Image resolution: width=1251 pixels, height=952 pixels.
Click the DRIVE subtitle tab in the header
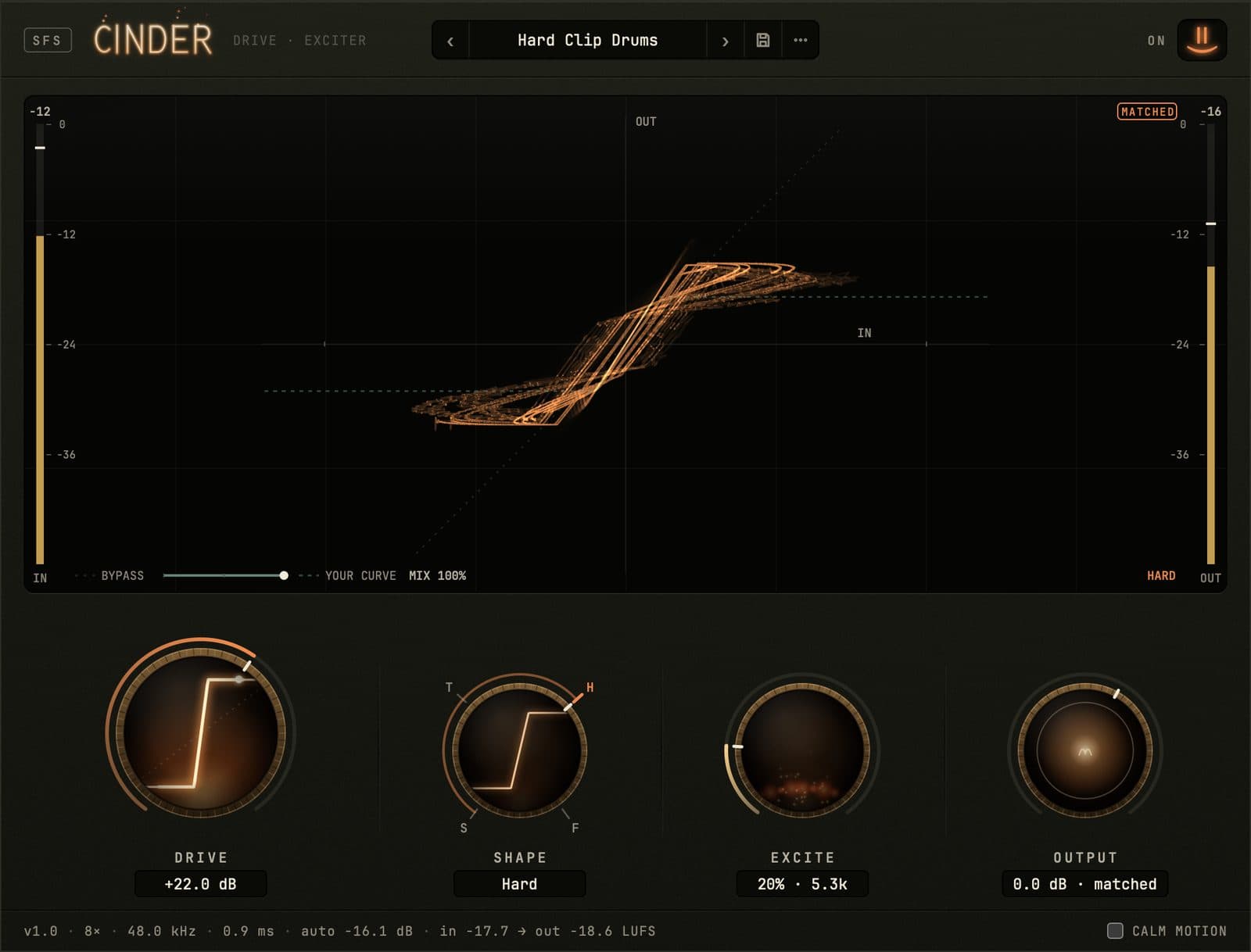click(x=255, y=40)
